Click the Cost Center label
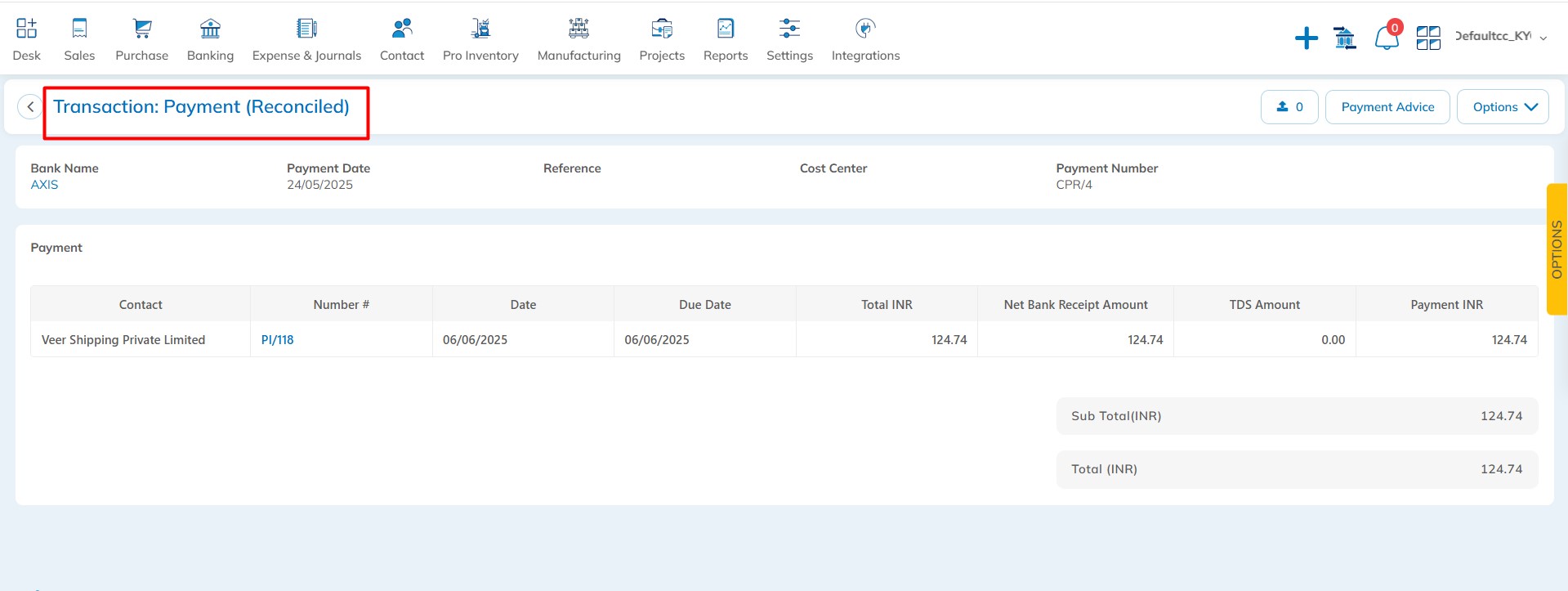The width and height of the screenshot is (1568, 591). coord(833,168)
